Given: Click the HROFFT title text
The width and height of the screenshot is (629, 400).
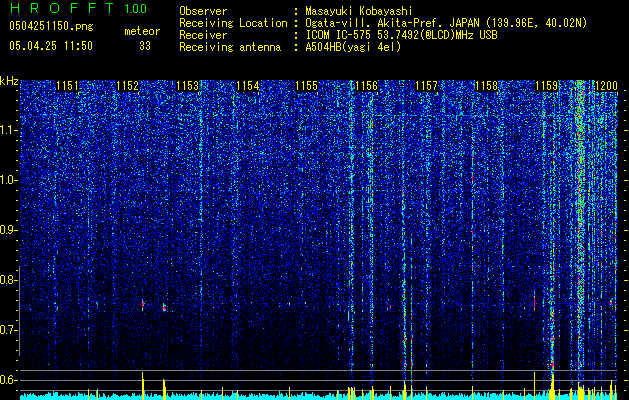Looking at the screenshot, I should [62, 9].
